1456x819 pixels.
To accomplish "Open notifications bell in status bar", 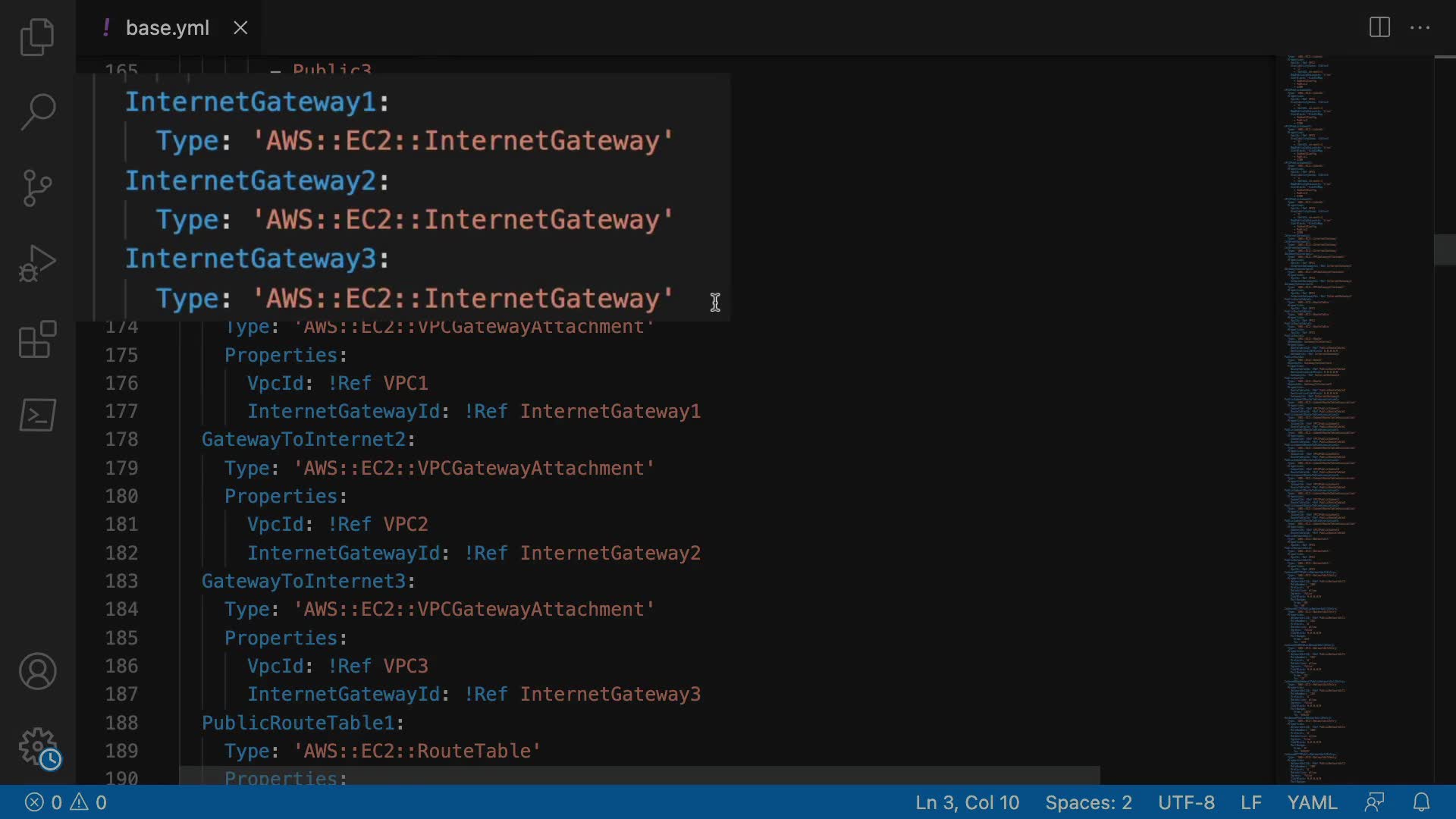I will pos(1421,802).
